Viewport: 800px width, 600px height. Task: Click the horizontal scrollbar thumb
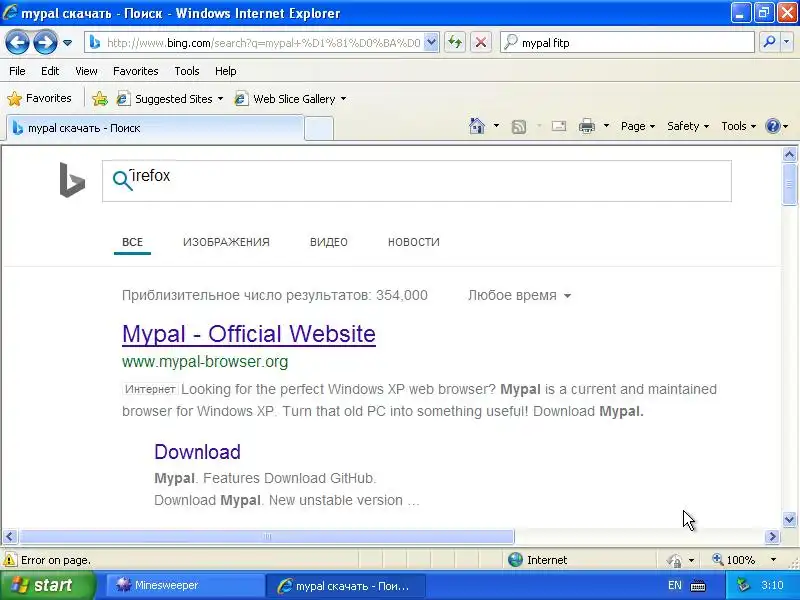click(x=267, y=536)
